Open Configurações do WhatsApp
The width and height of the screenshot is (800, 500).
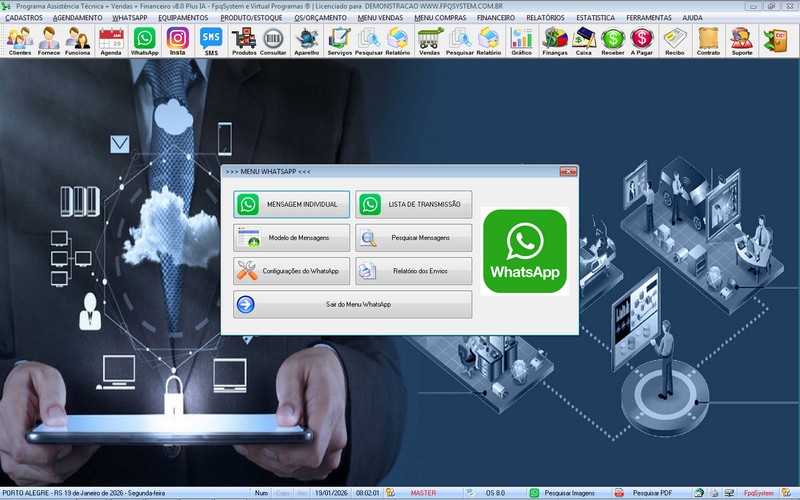291,271
